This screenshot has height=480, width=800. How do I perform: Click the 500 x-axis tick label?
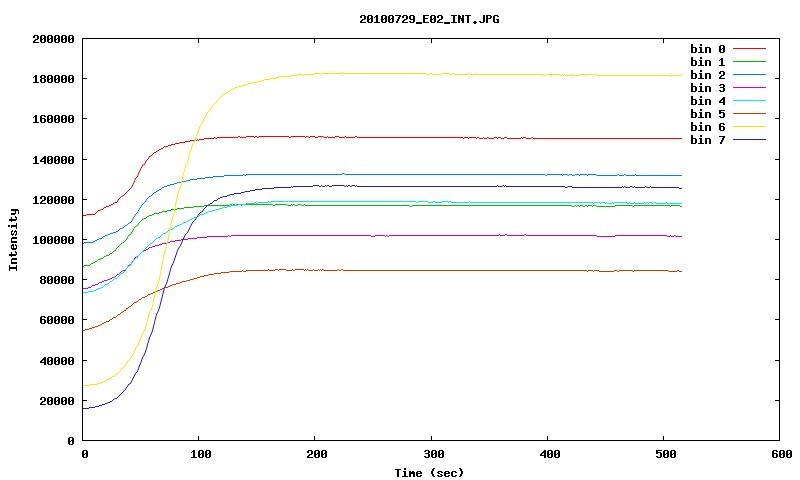pos(666,454)
